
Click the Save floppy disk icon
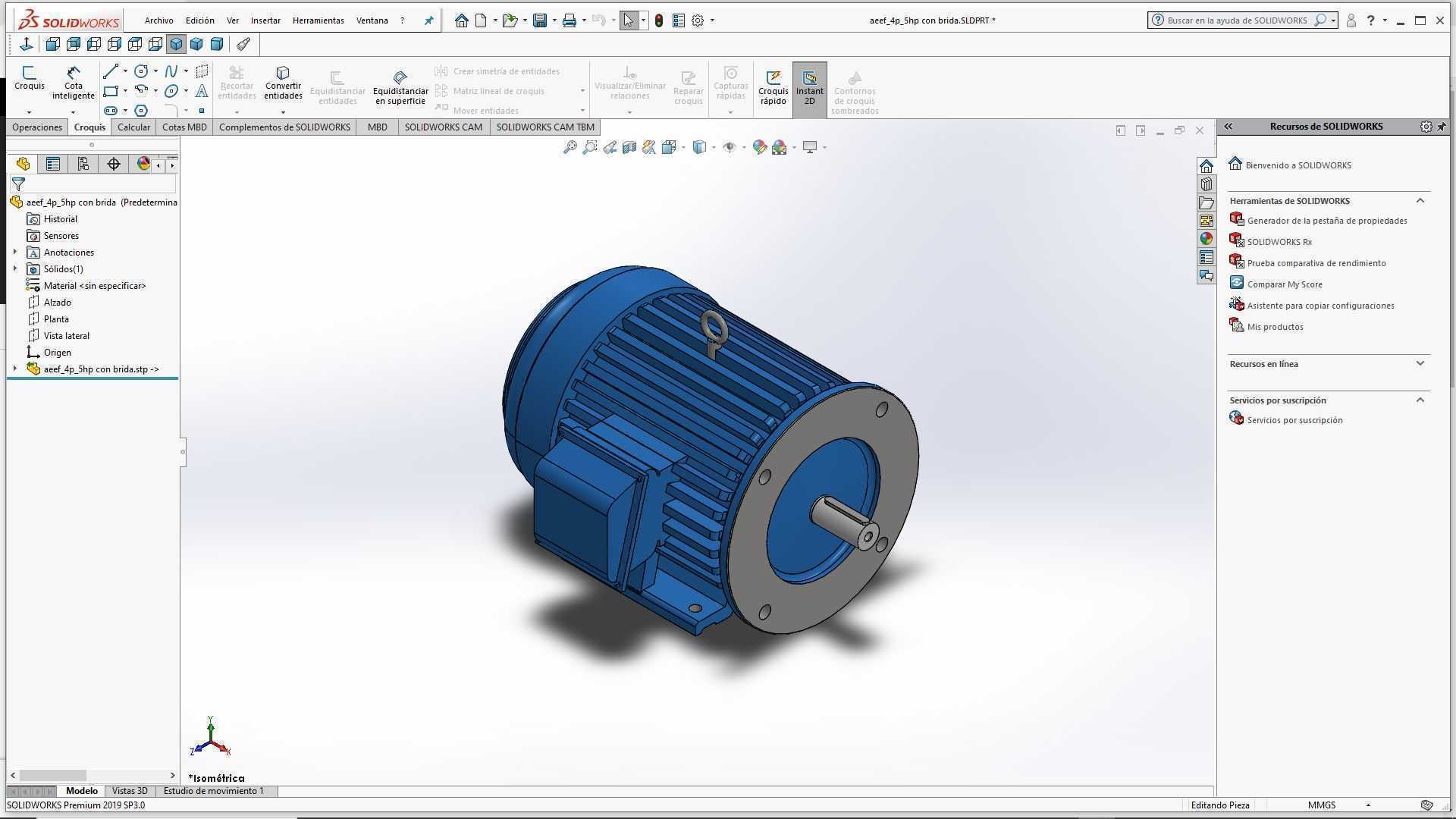pyautogui.click(x=540, y=20)
